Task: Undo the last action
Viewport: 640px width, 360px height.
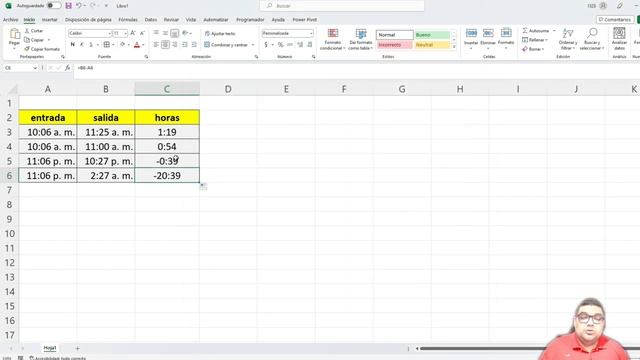Action: [79, 6]
